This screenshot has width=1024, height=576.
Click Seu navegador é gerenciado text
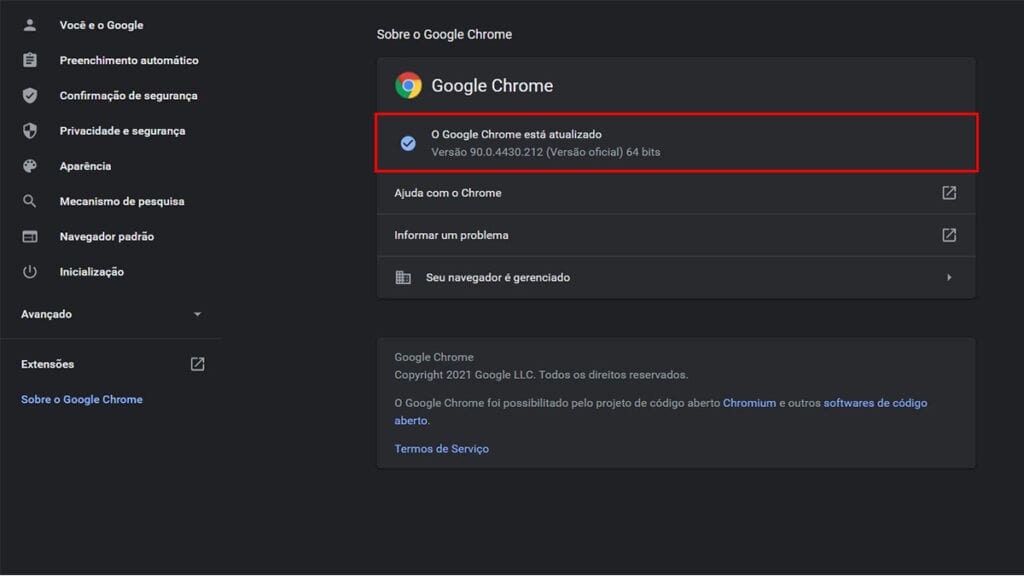tap(498, 278)
